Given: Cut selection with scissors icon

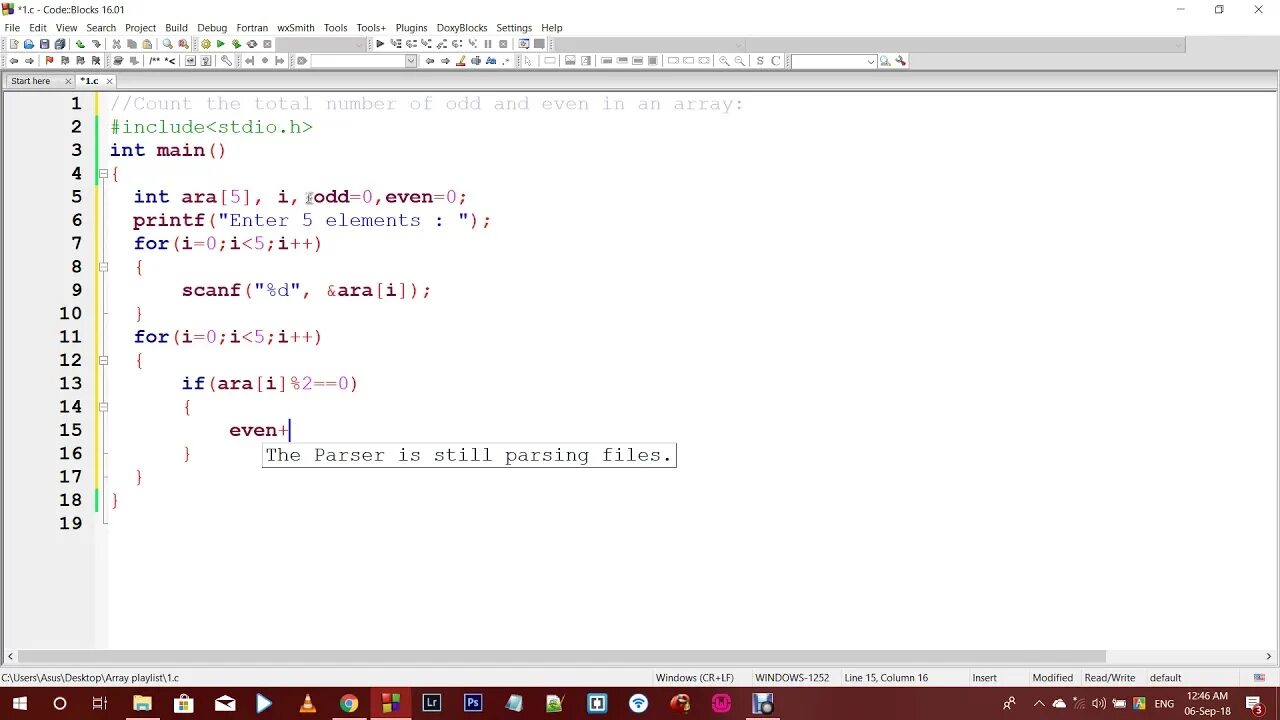Looking at the screenshot, I should coord(116,44).
